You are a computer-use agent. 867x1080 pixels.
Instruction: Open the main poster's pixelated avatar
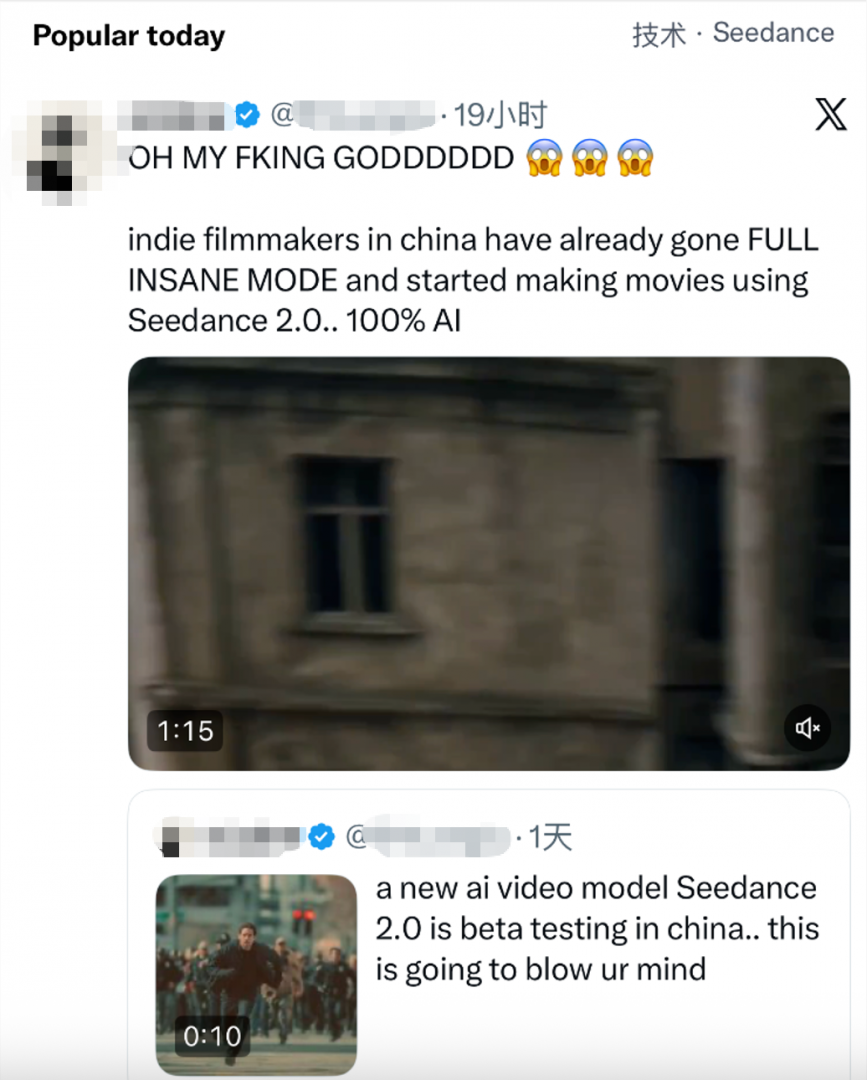point(57,151)
